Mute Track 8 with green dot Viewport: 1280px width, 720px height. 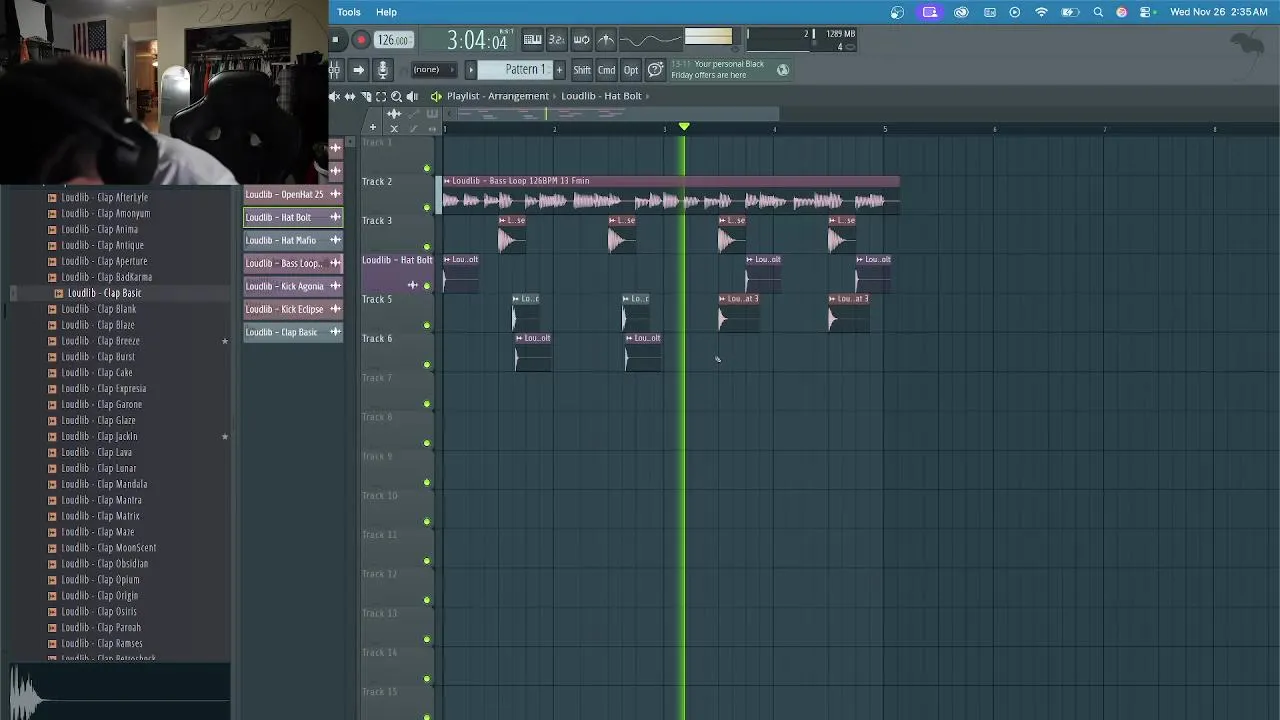pos(428,443)
